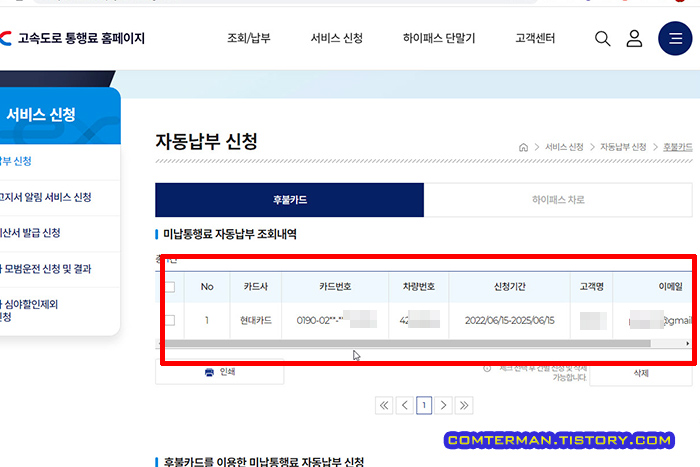The width and height of the screenshot is (700, 467).
Task: Select page 1 in pagination
Action: (424, 405)
